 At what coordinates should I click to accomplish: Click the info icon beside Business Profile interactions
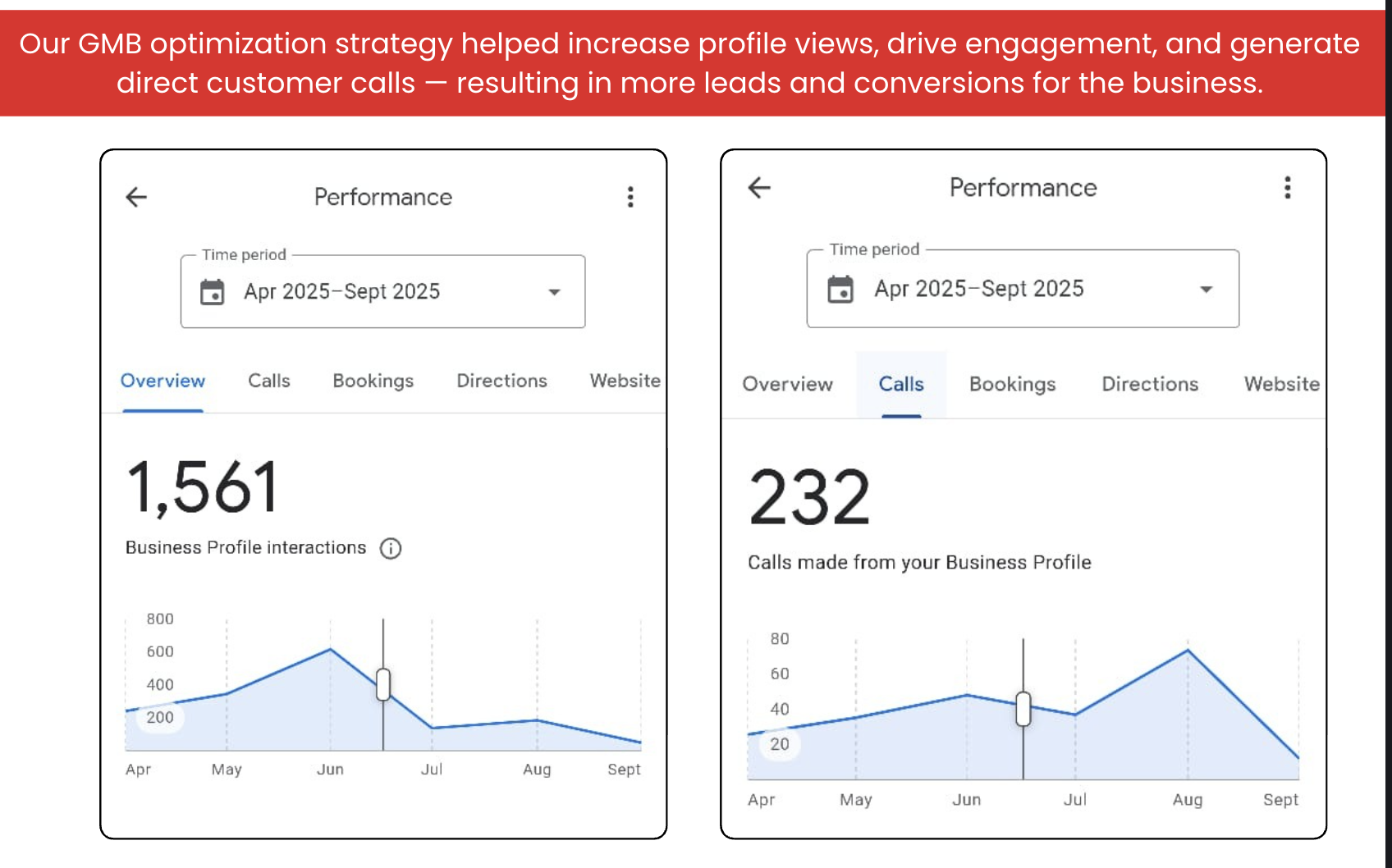pyautogui.click(x=391, y=548)
